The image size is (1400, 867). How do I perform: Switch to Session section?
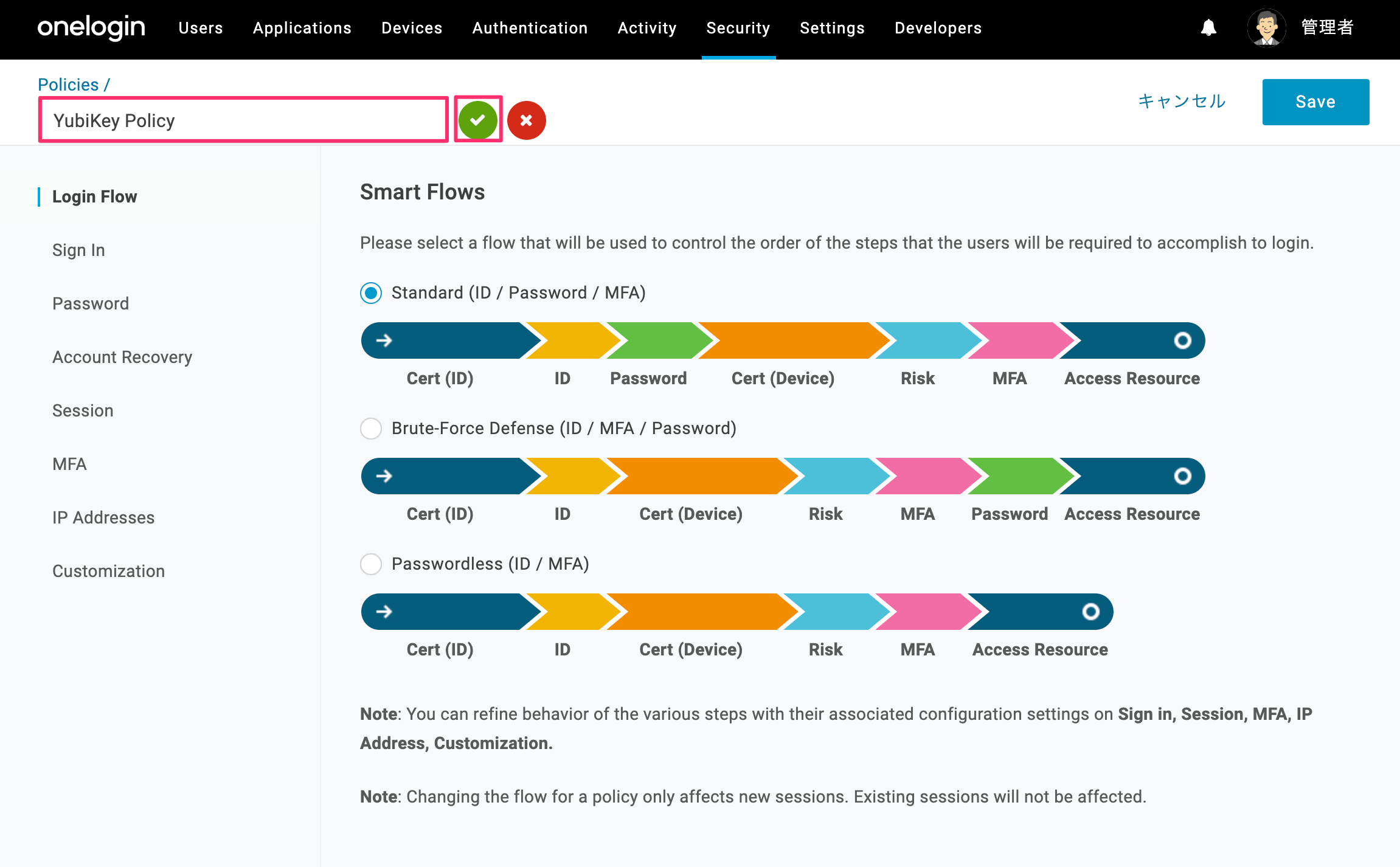pyautogui.click(x=83, y=411)
